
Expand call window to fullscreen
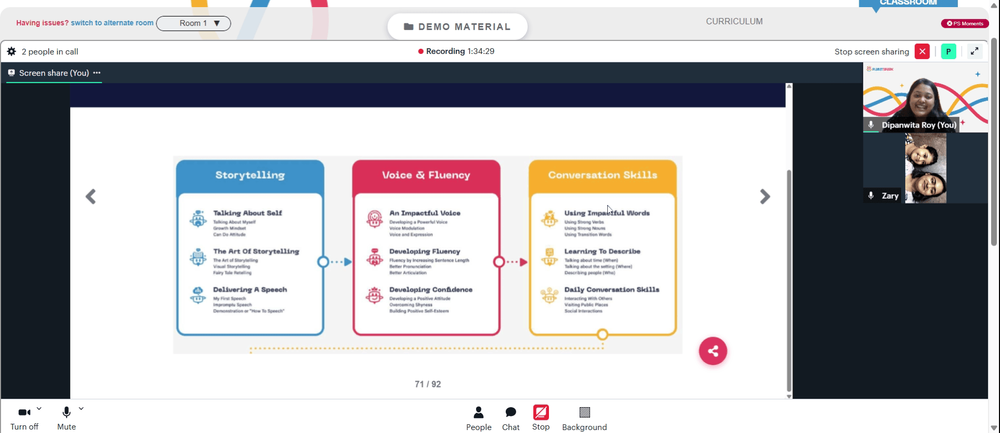(974, 52)
